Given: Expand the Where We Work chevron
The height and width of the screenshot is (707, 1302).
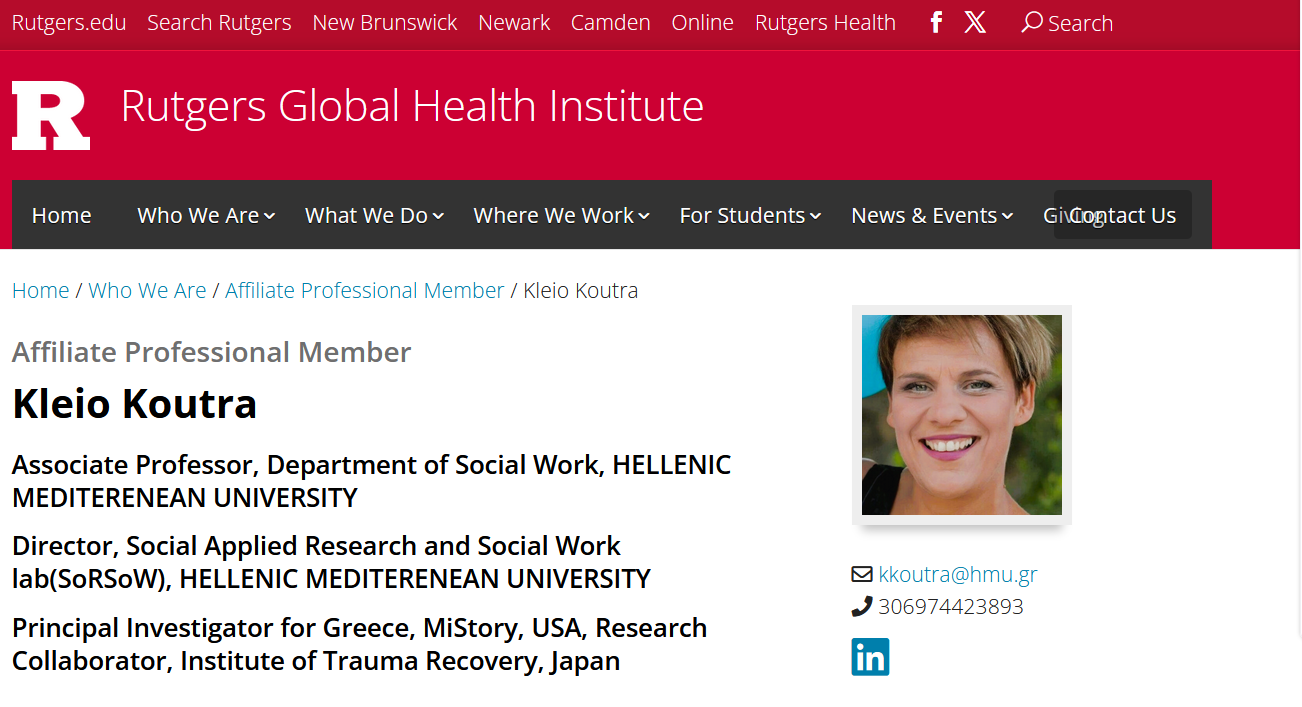Looking at the screenshot, I should click(x=644, y=216).
